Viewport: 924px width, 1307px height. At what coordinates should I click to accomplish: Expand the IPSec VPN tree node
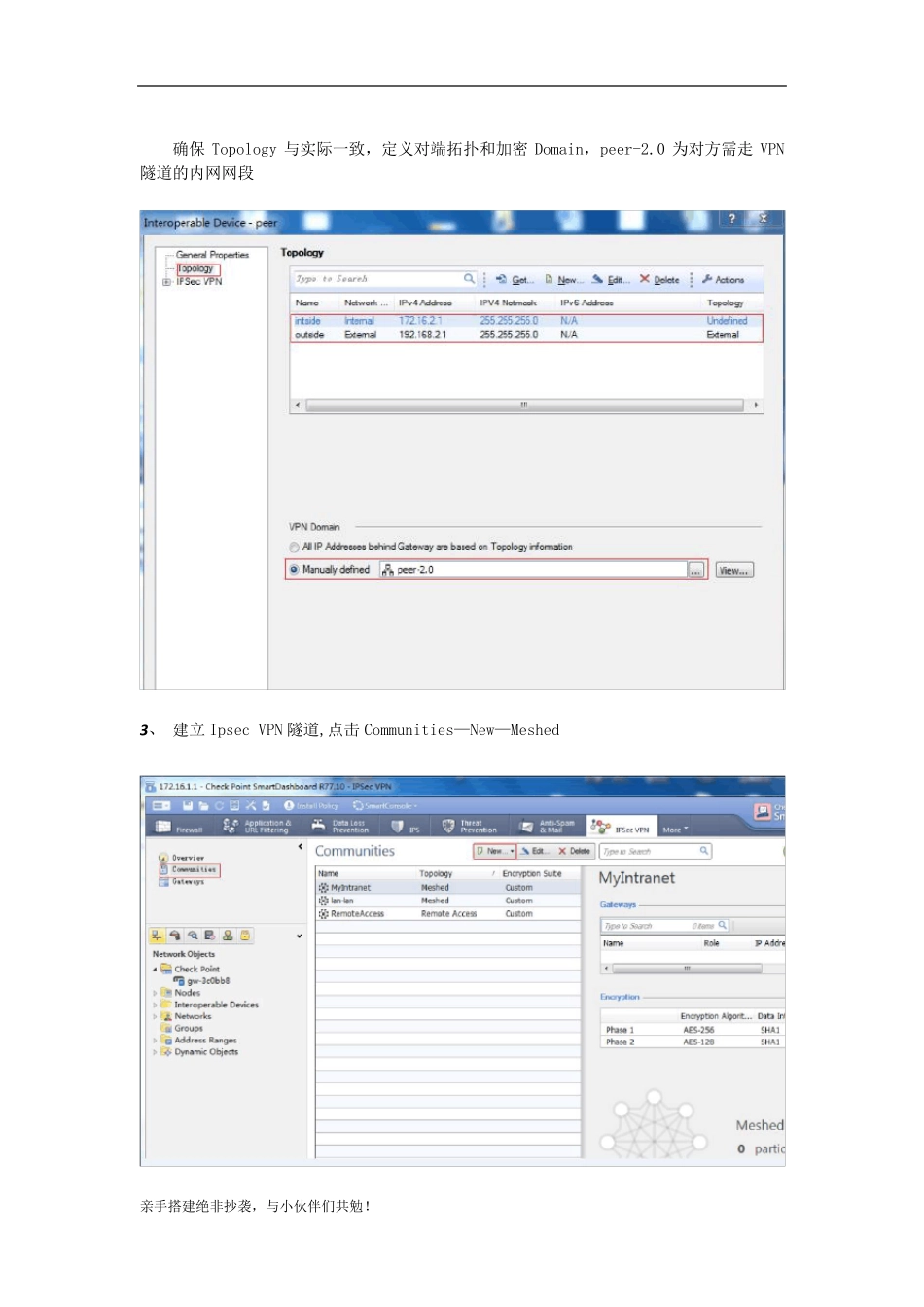166,282
